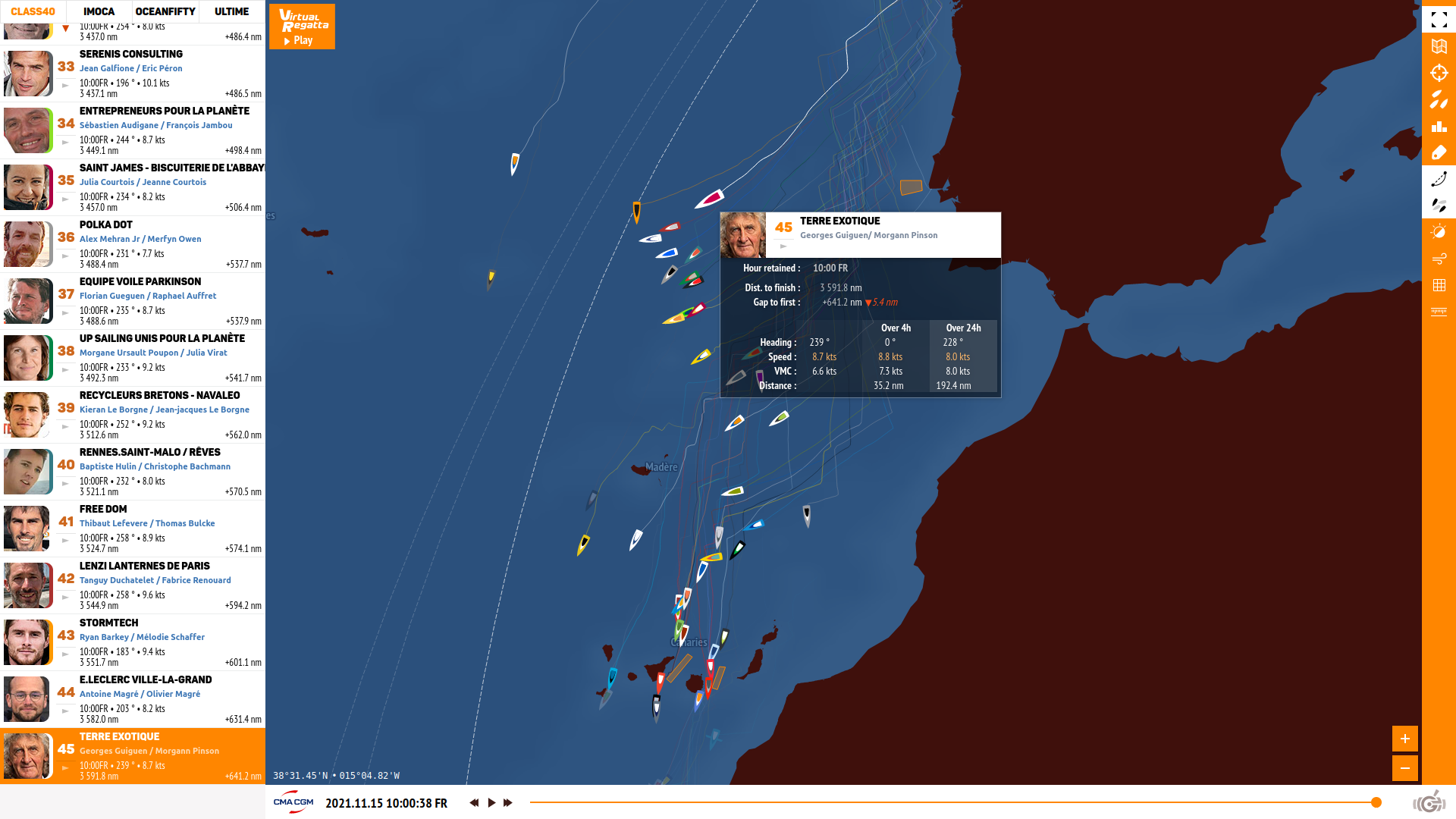Click Julia Courtois skipper portrait thumbnail
Image resolution: width=1456 pixels, height=819 pixels.
(27, 187)
